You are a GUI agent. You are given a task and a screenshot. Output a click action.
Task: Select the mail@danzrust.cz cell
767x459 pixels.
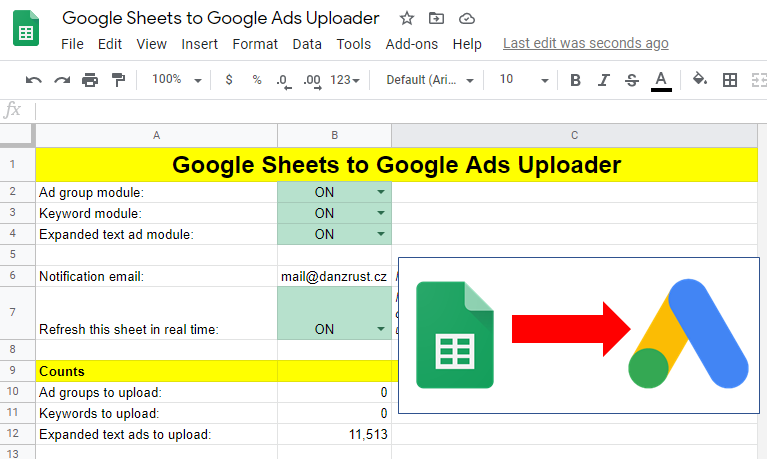[x=335, y=276]
